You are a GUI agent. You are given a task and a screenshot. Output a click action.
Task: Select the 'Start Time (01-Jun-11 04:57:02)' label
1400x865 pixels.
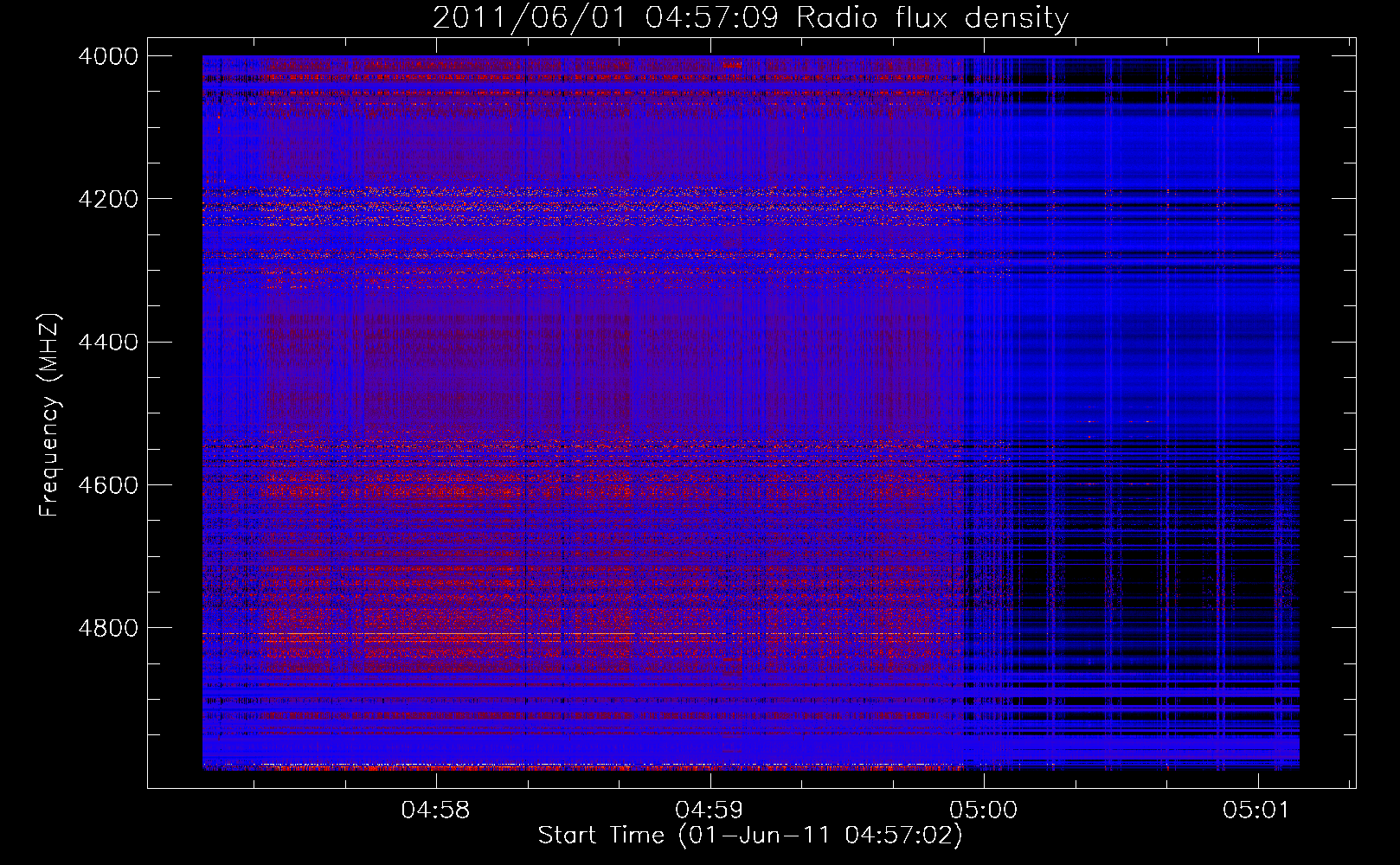[750, 836]
